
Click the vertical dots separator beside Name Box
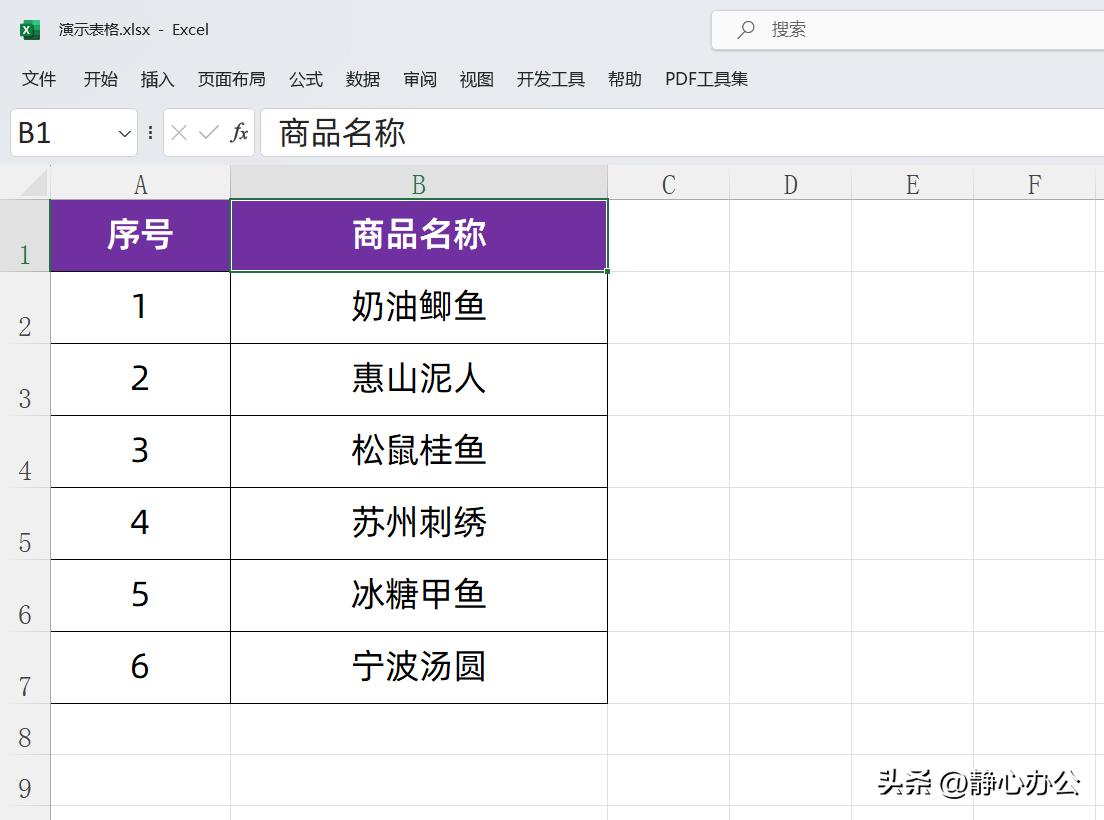pos(148,132)
